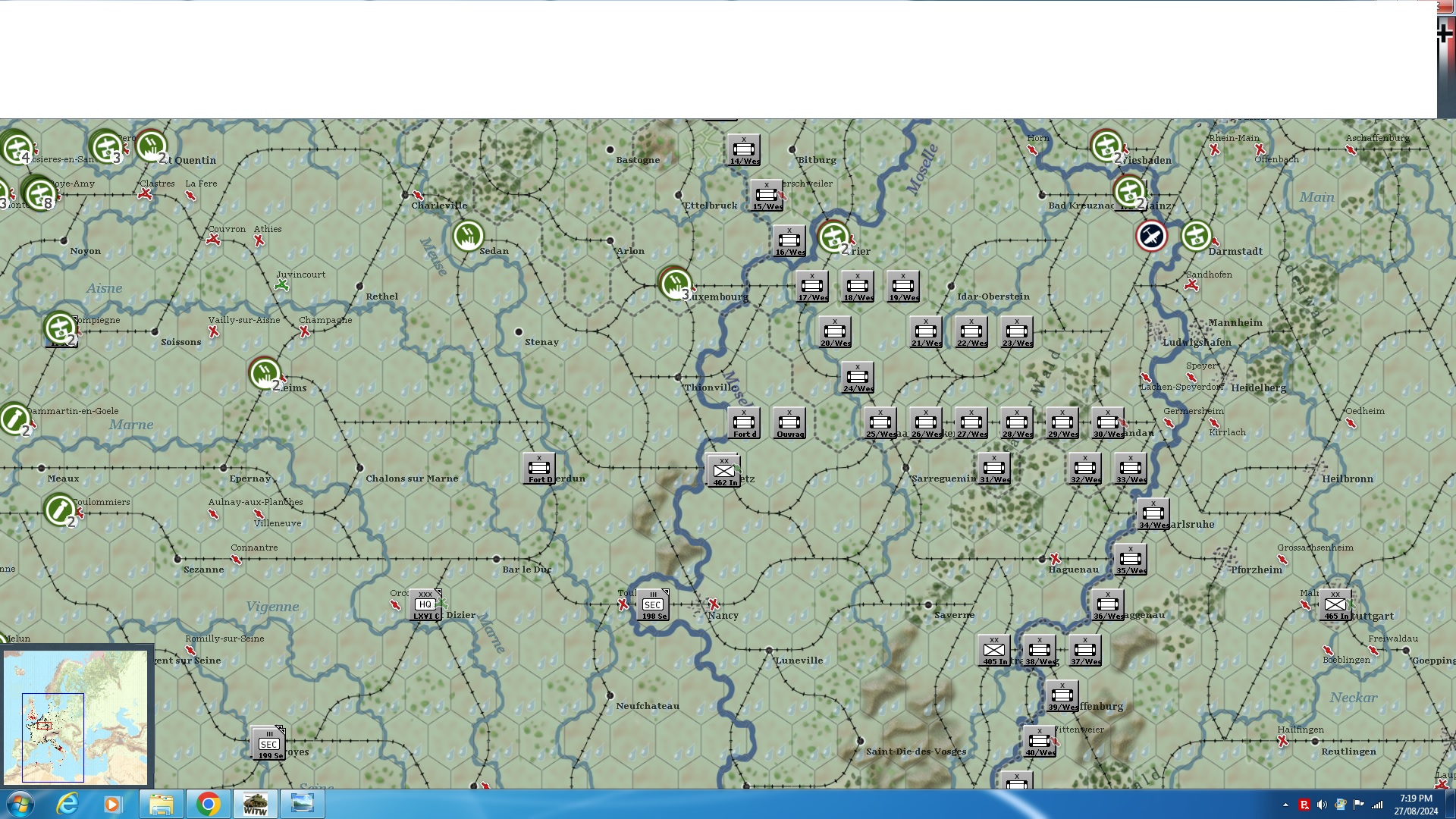
Task: Open Google Chrome from the taskbar
Action: pos(208,804)
